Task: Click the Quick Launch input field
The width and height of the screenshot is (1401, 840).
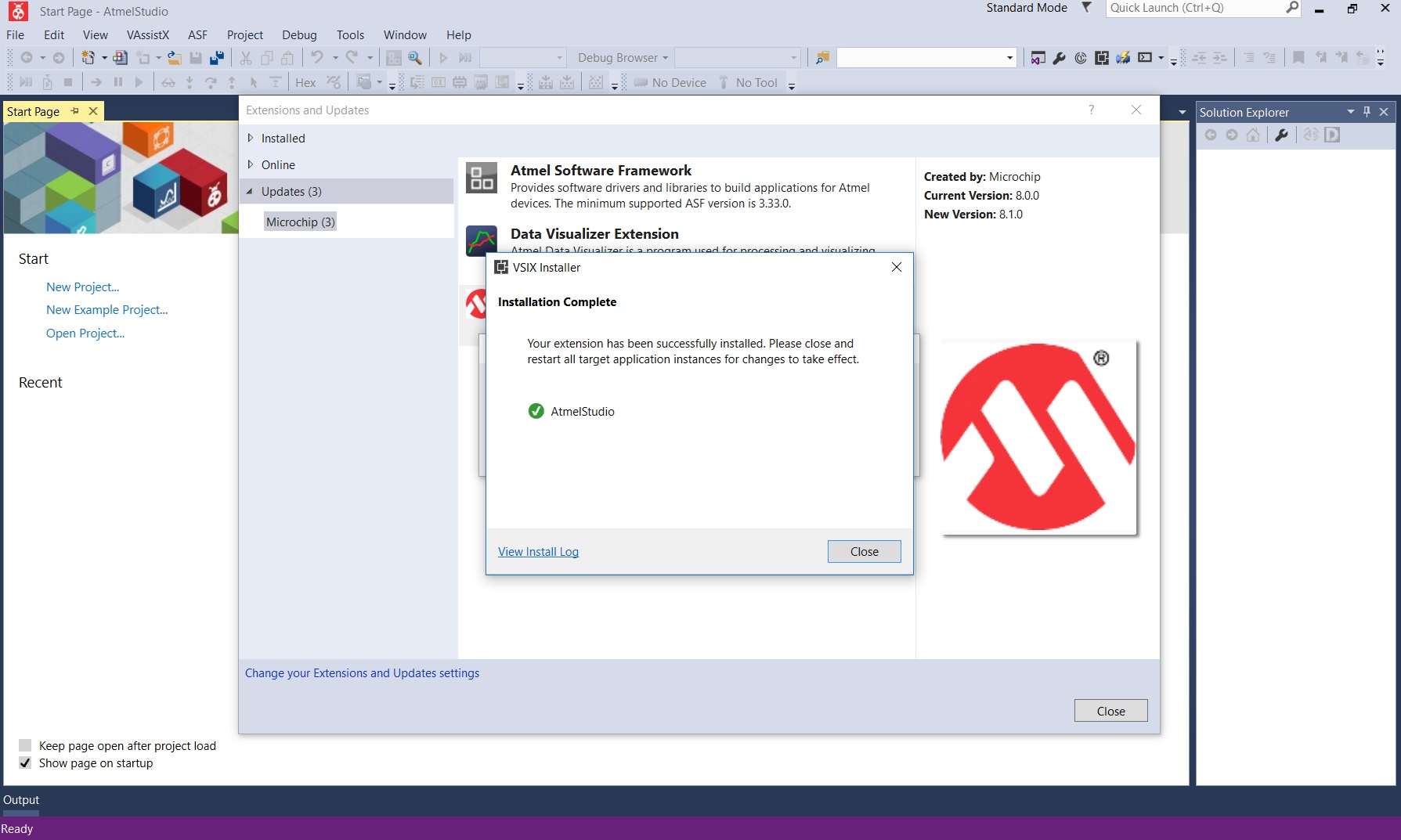Action: 1195,8
